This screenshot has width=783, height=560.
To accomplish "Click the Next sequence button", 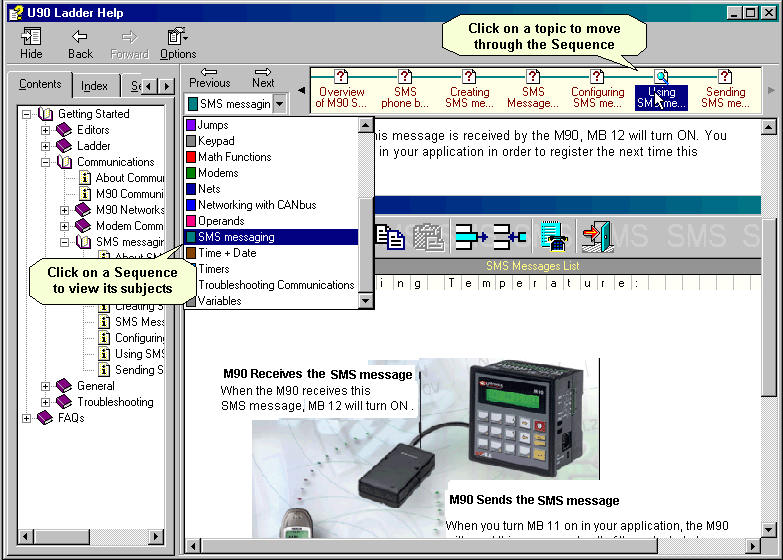I will 263,77.
